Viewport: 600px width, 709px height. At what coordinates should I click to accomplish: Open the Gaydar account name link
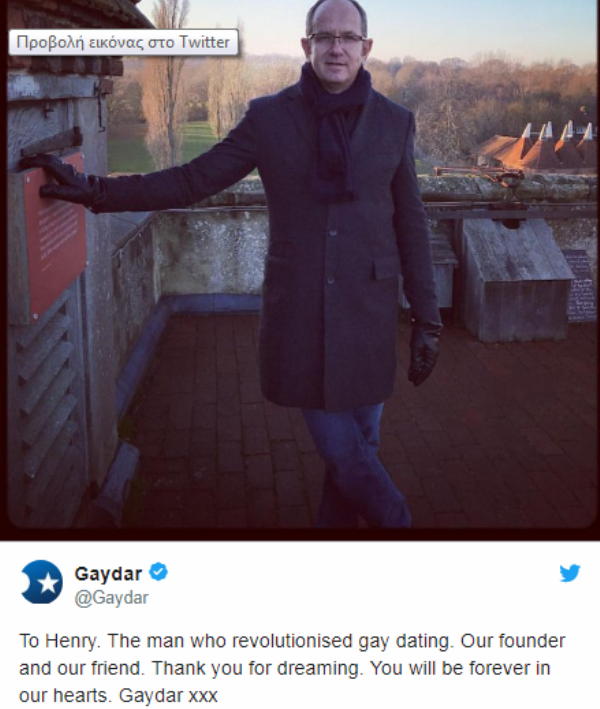[109, 573]
